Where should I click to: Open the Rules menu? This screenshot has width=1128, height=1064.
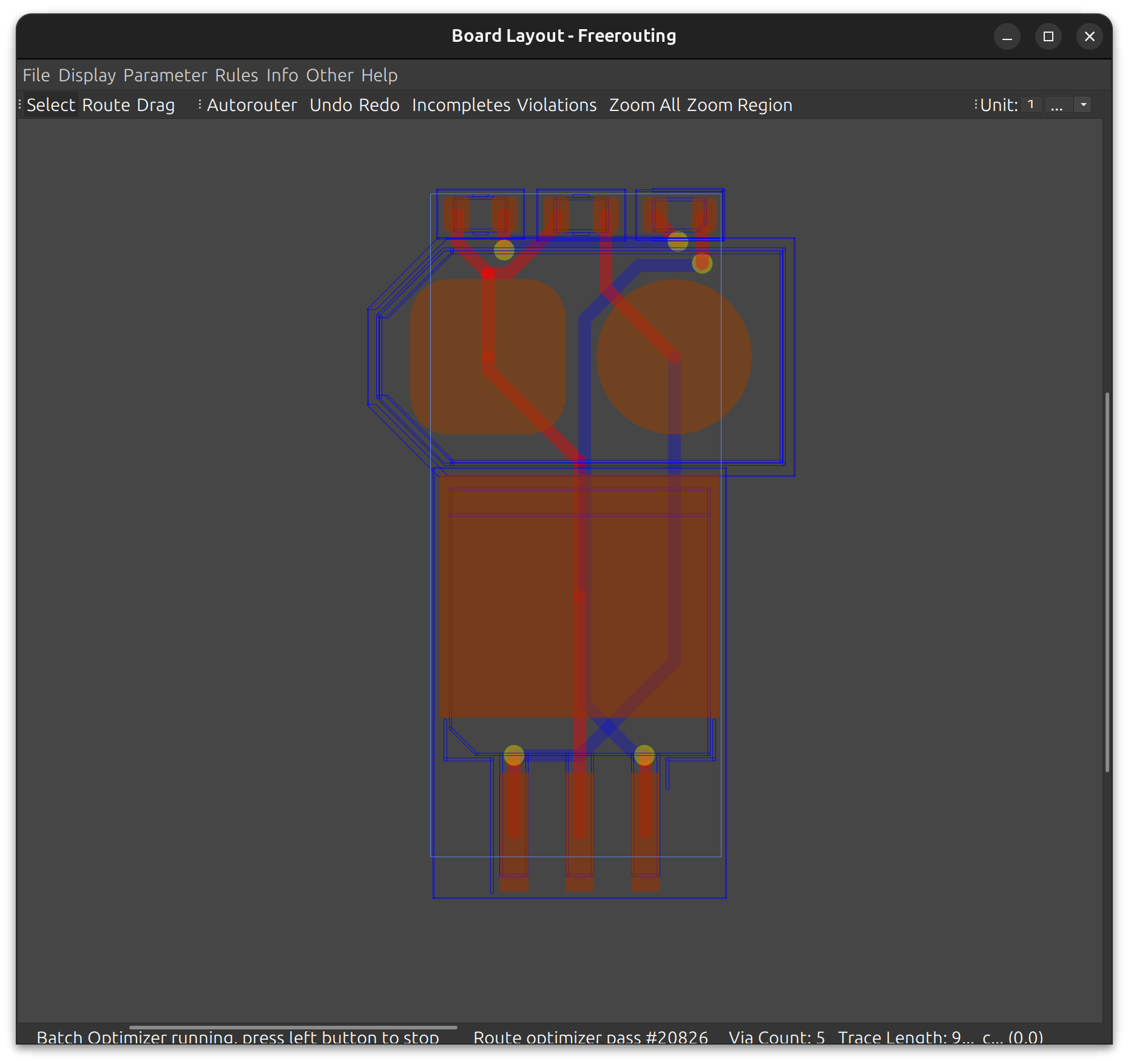[x=237, y=75]
